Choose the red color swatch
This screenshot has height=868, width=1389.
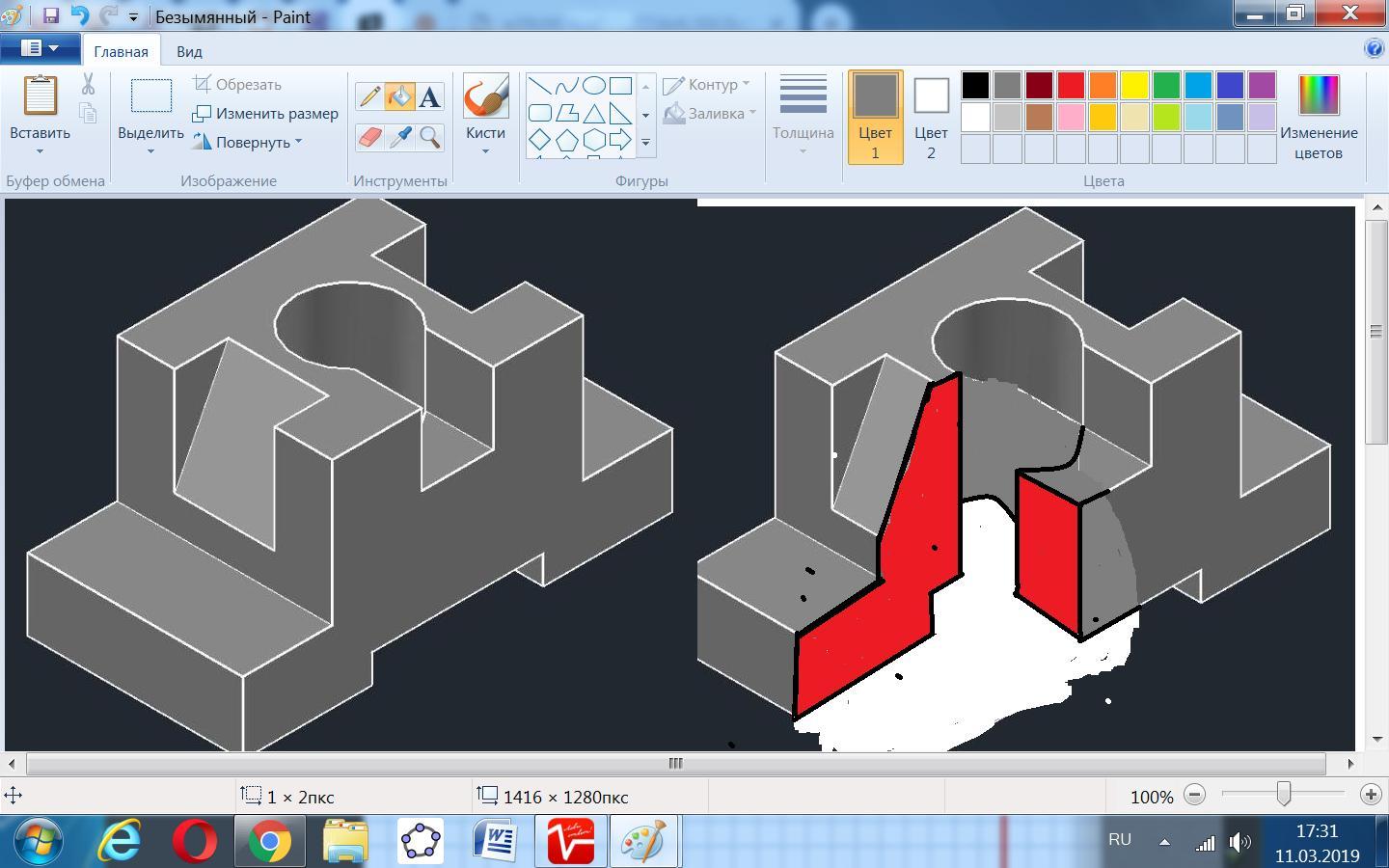point(1071,86)
